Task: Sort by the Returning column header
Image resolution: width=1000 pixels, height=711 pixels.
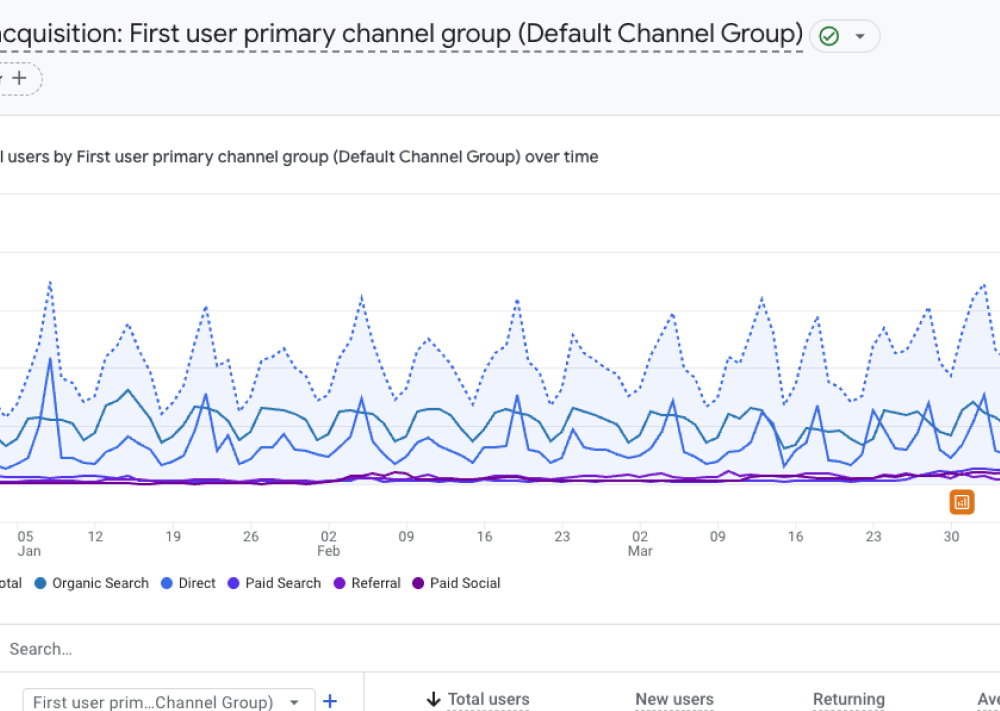Action: pos(849,699)
